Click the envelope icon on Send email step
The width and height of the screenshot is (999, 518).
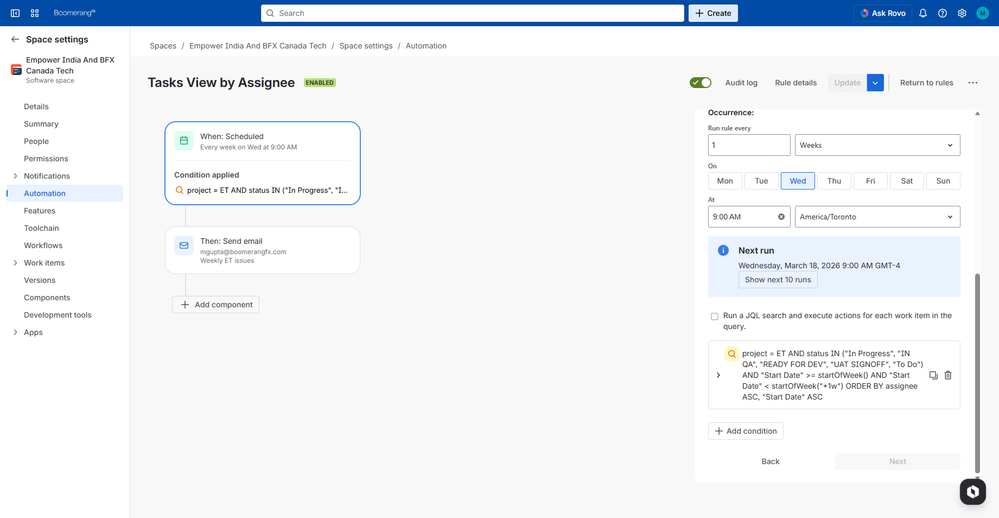point(183,245)
